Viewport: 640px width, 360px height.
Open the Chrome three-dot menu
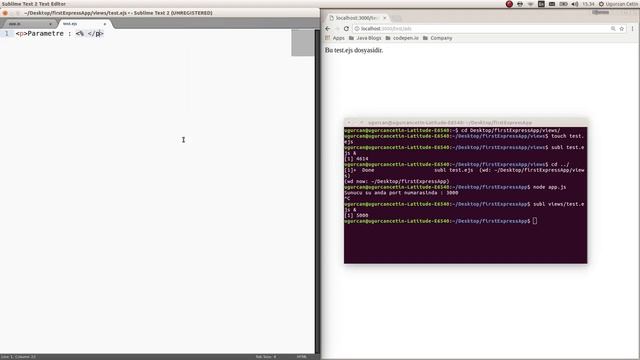click(632, 29)
